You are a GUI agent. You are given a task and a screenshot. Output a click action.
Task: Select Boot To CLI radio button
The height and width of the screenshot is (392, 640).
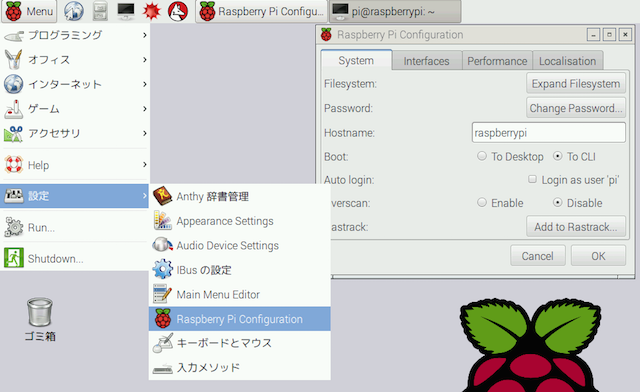558,156
